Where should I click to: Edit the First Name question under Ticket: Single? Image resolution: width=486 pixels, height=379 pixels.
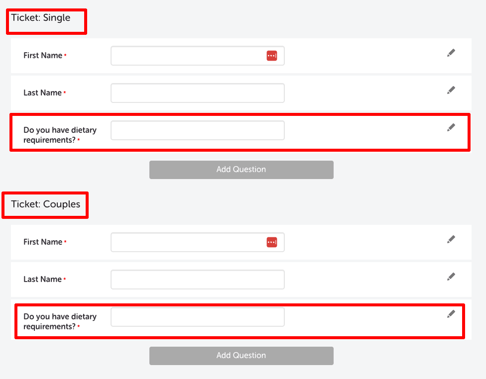pyautogui.click(x=451, y=53)
